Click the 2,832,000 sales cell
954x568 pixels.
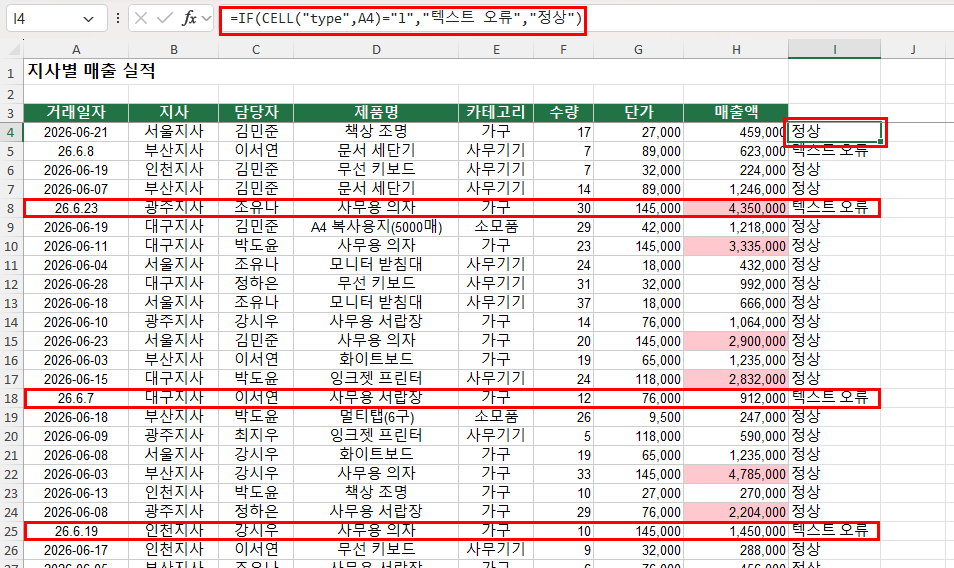pyautogui.click(x=736, y=379)
